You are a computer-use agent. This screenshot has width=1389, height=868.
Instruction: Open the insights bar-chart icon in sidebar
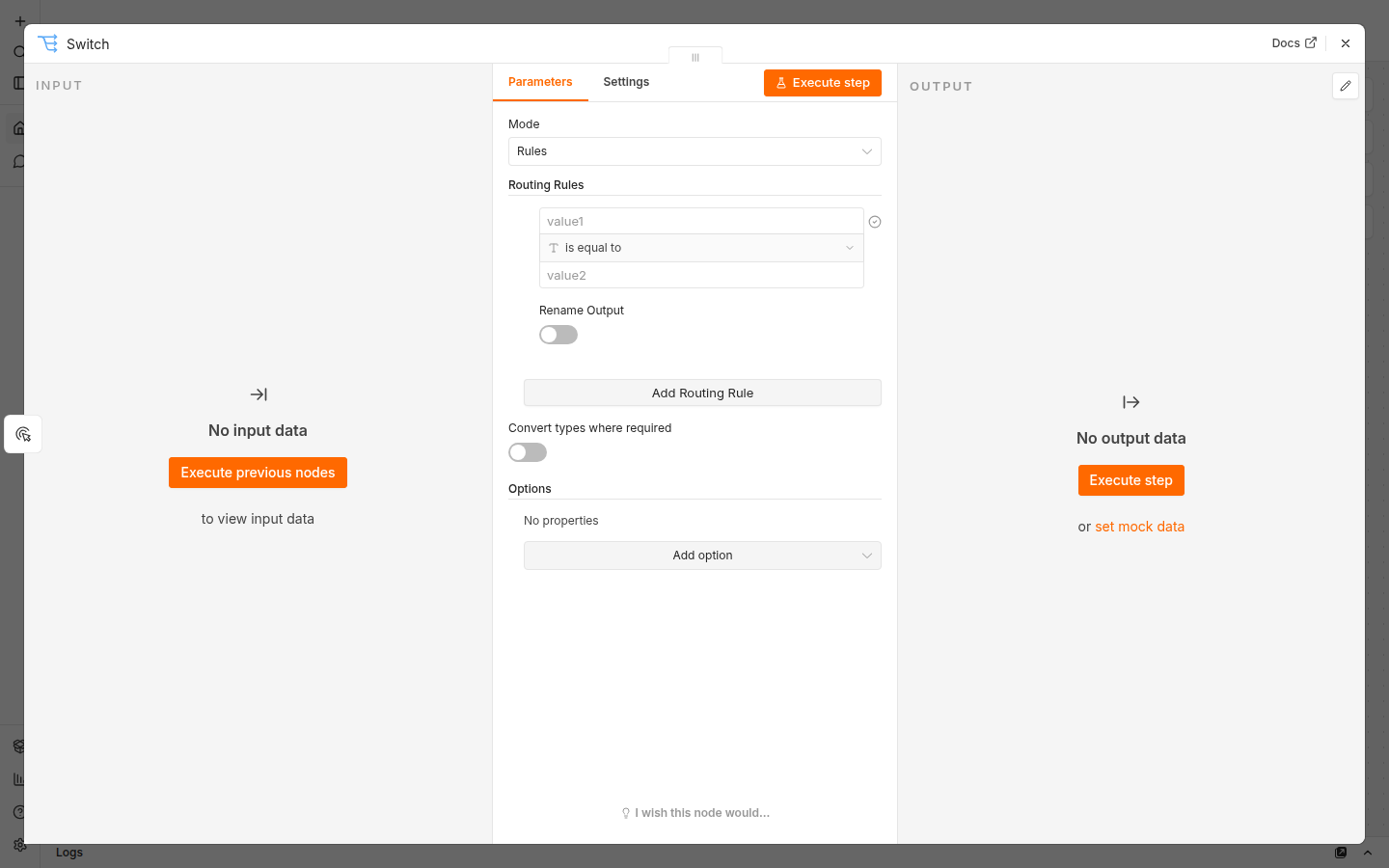(x=18, y=779)
